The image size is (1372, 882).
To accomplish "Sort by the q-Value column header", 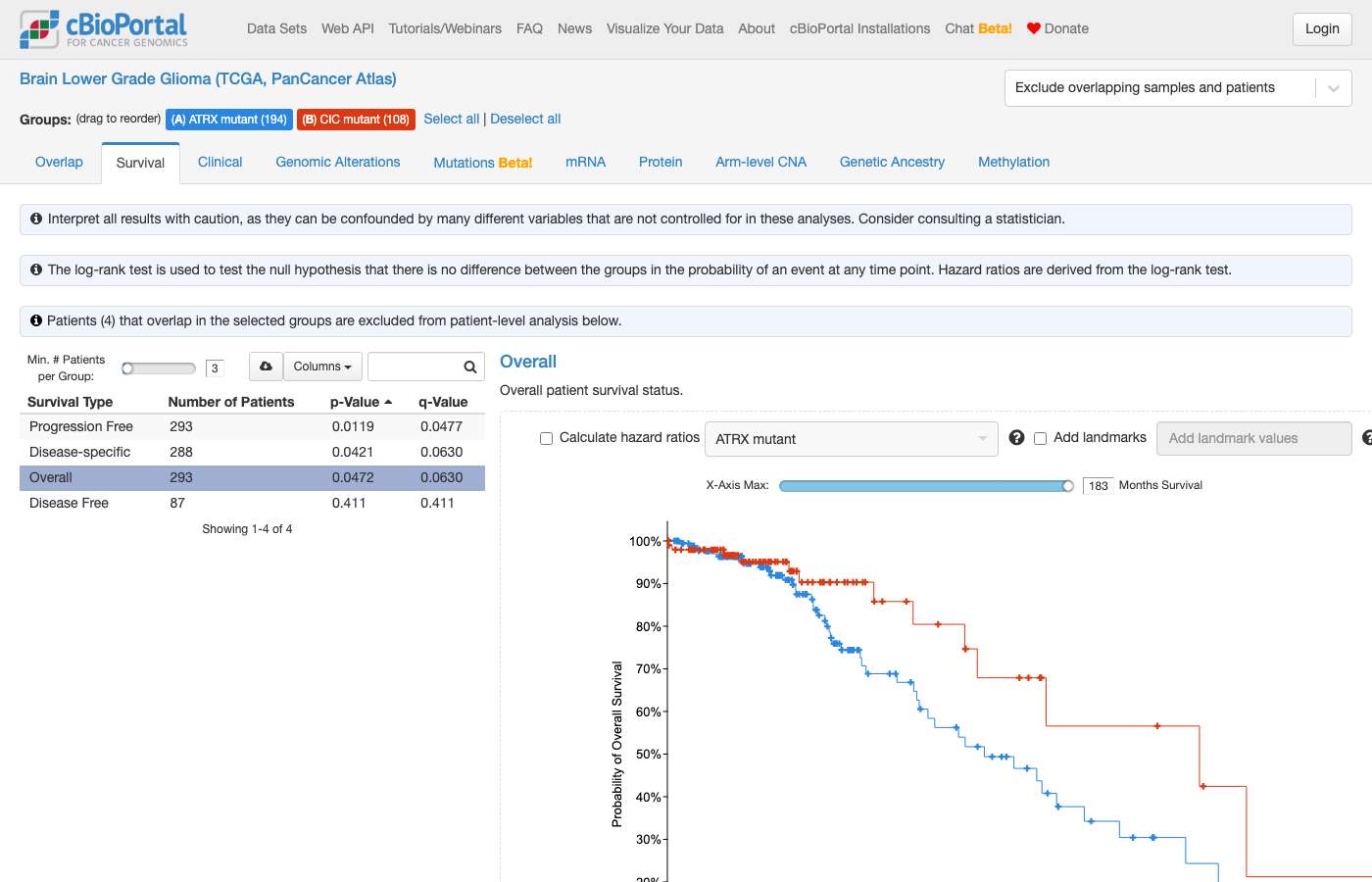I will coord(443,402).
